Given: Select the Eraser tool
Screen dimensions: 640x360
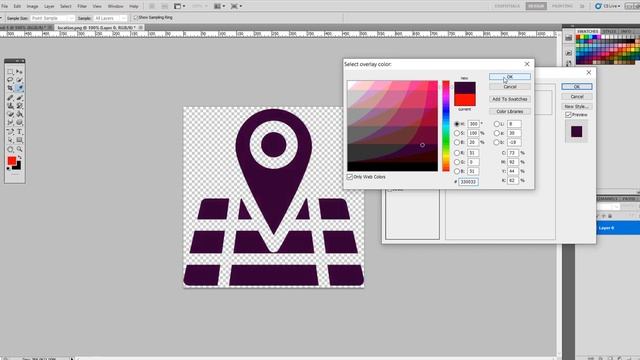Looking at the screenshot, I should 10,114.
